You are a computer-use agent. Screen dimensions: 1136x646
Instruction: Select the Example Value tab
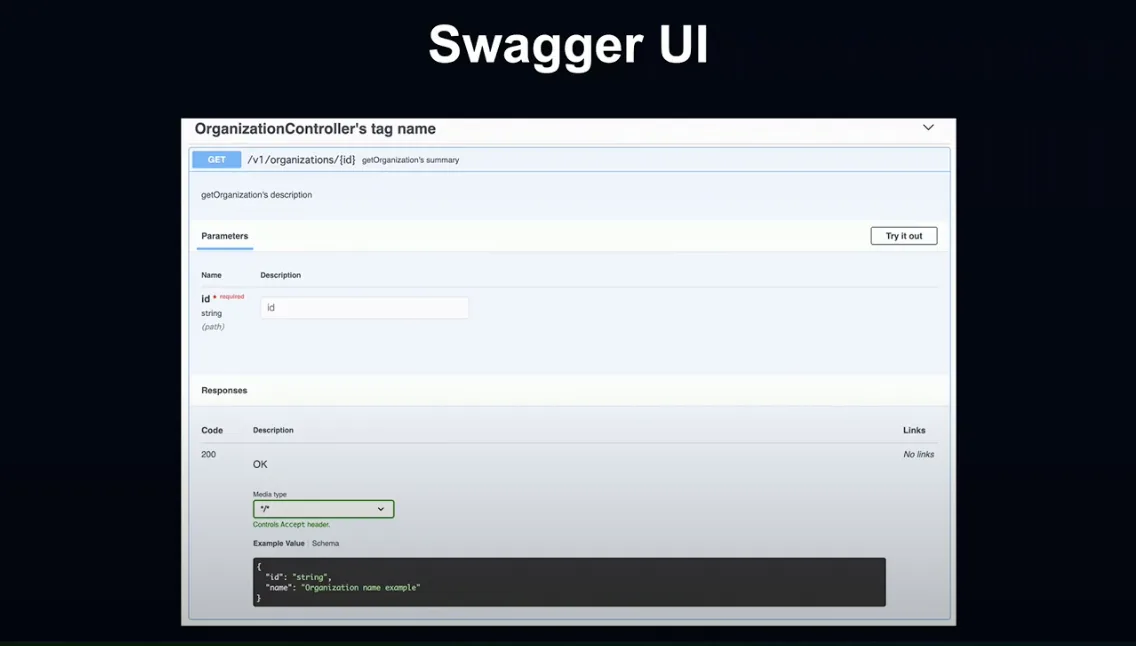click(x=278, y=543)
